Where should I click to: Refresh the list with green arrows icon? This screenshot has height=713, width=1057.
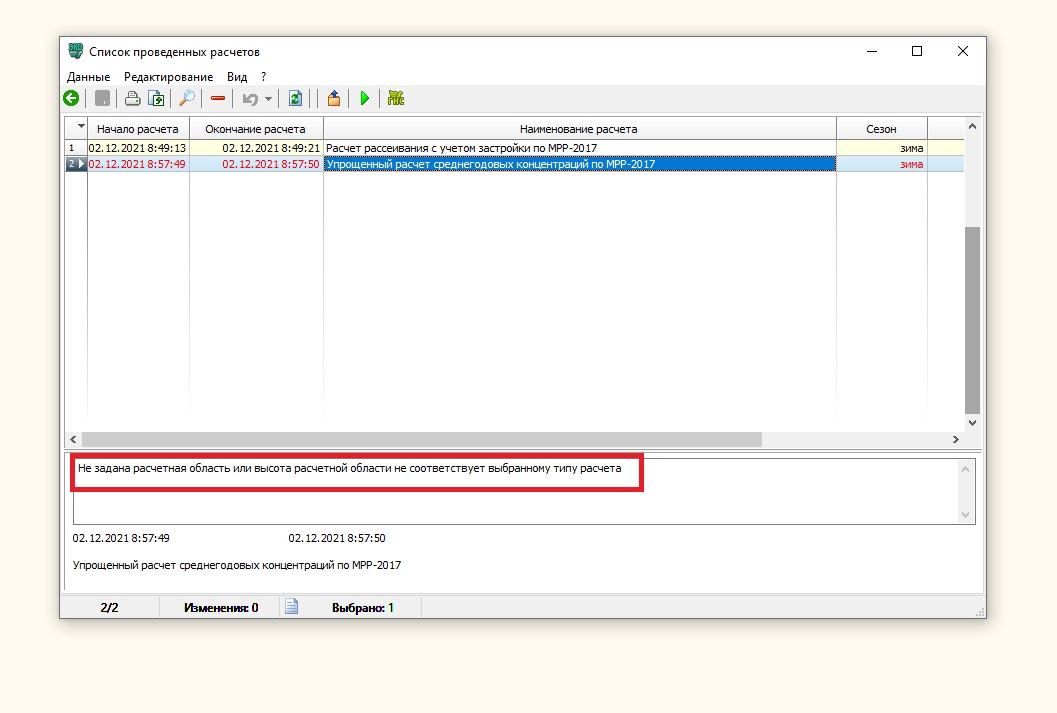pos(295,98)
